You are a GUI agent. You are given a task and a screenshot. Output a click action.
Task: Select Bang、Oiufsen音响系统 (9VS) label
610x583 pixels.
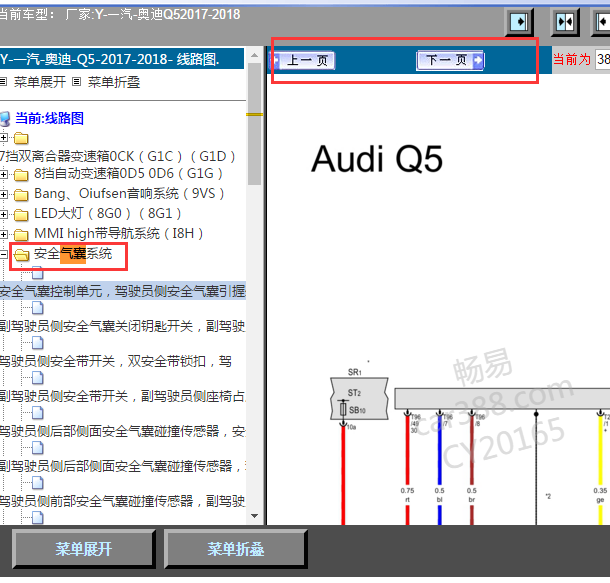(x=129, y=193)
